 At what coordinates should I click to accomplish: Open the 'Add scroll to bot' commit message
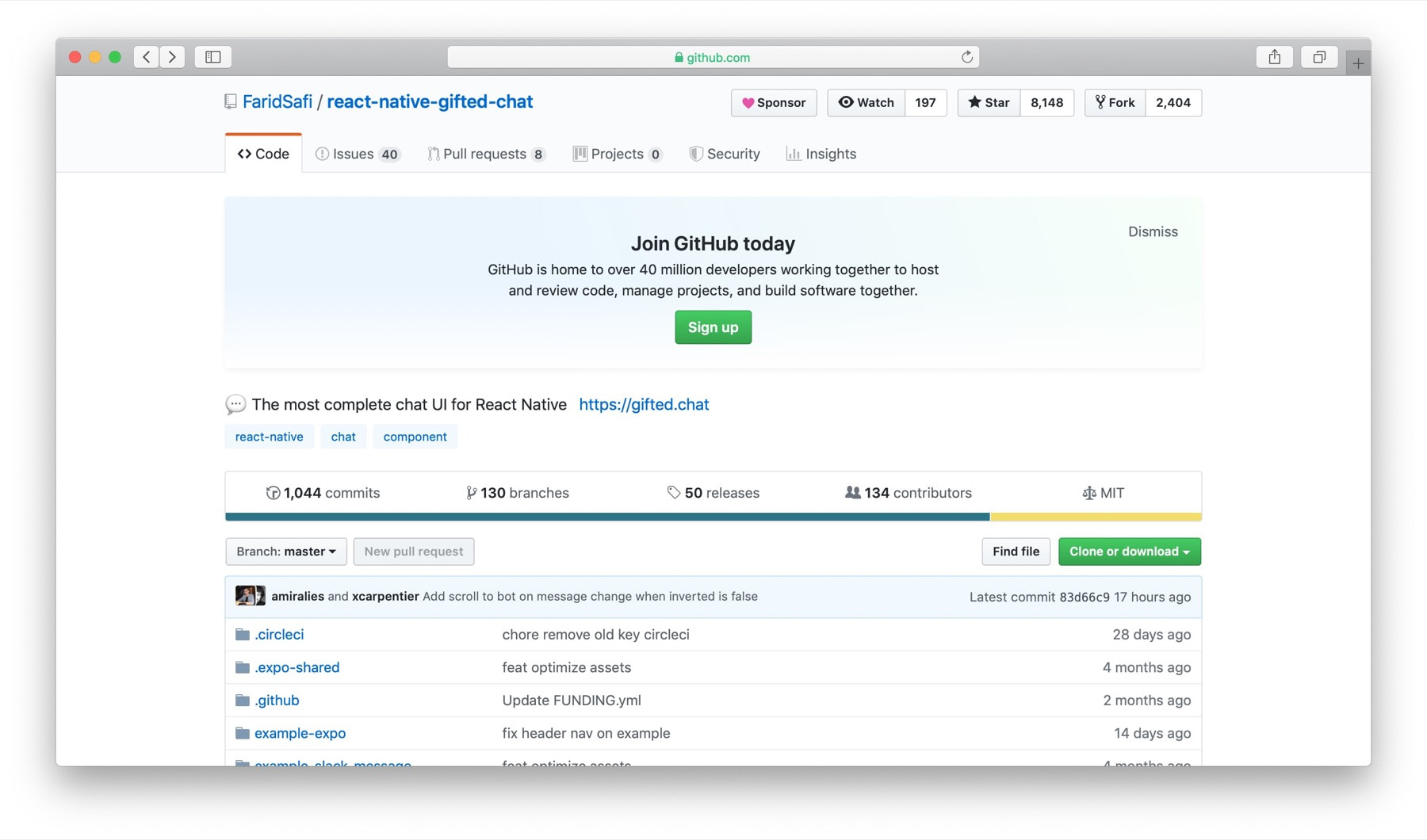pyautogui.click(x=590, y=596)
